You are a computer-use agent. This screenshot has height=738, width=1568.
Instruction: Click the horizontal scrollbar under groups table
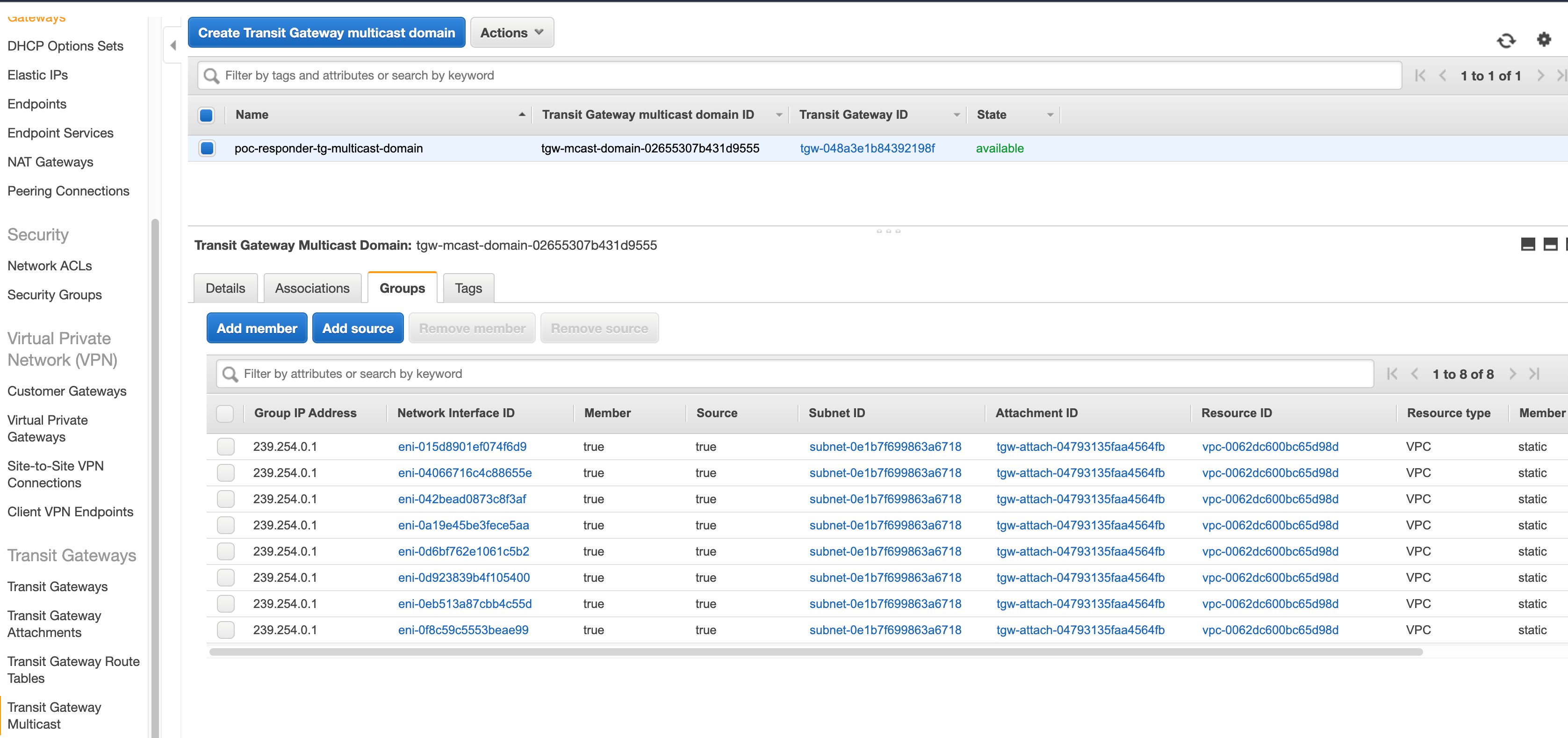coord(816,652)
